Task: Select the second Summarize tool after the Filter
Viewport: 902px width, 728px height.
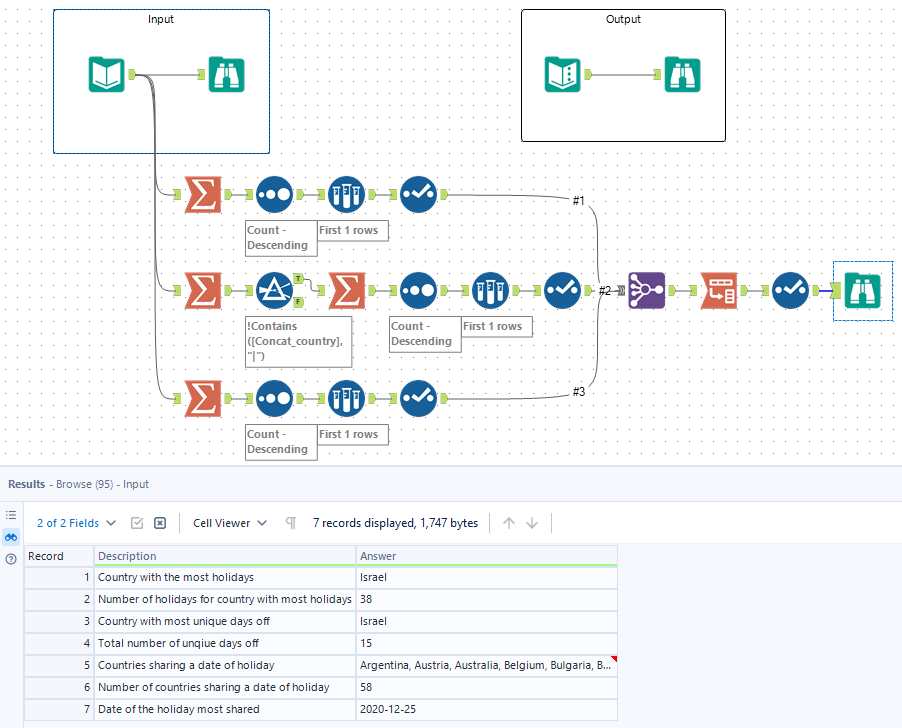Action: pyautogui.click(x=346, y=290)
